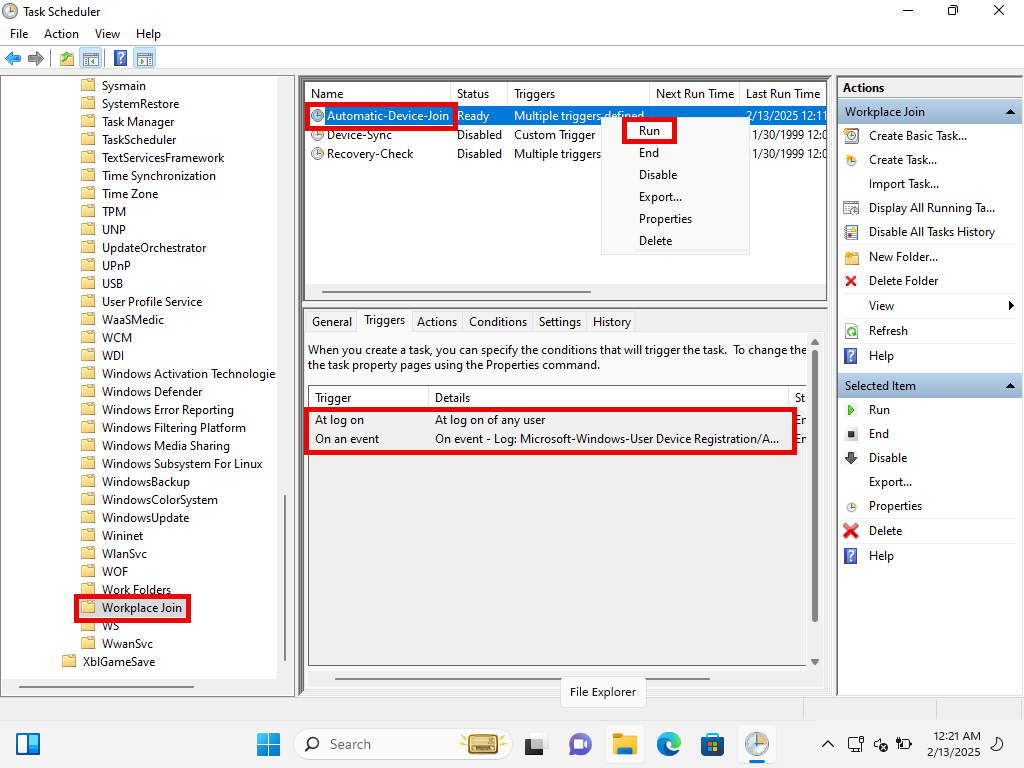
Task: Click Import Task in the Actions pane
Action: 903,184
